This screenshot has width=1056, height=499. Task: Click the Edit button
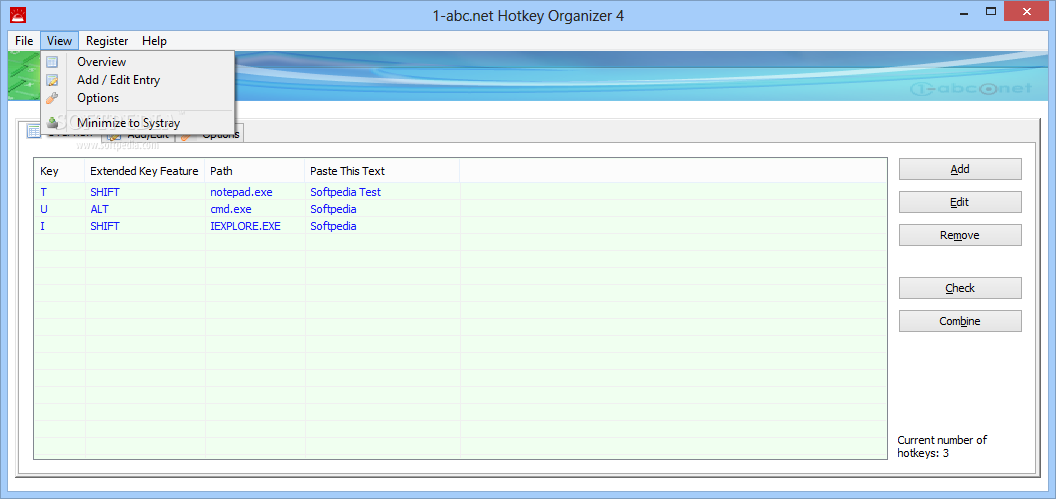pos(960,202)
